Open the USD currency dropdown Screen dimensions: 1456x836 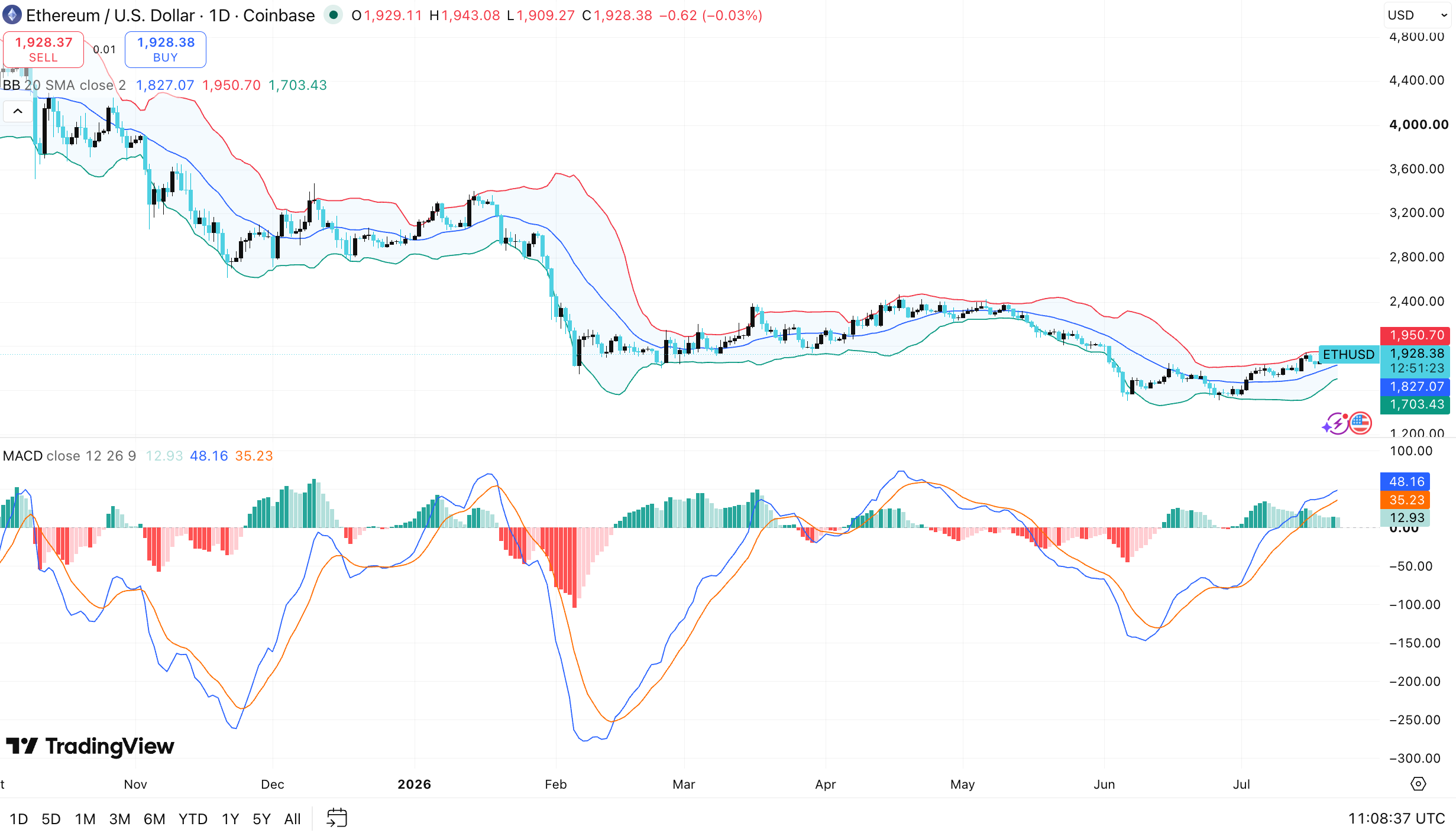pyautogui.click(x=1417, y=15)
